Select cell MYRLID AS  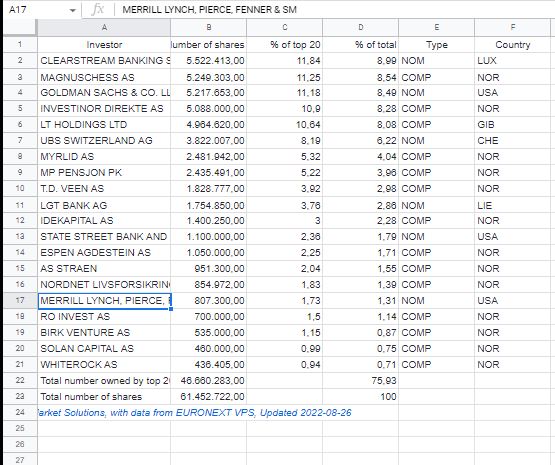tap(104, 156)
